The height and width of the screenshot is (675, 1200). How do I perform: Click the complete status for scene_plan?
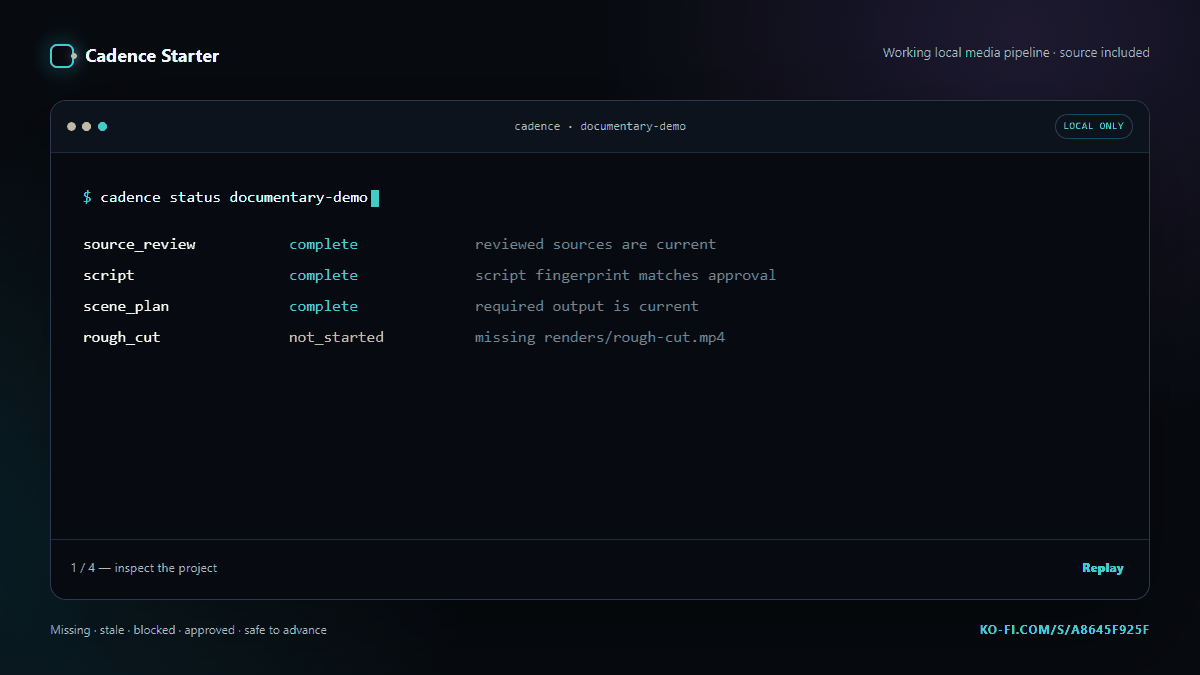(x=323, y=306)
